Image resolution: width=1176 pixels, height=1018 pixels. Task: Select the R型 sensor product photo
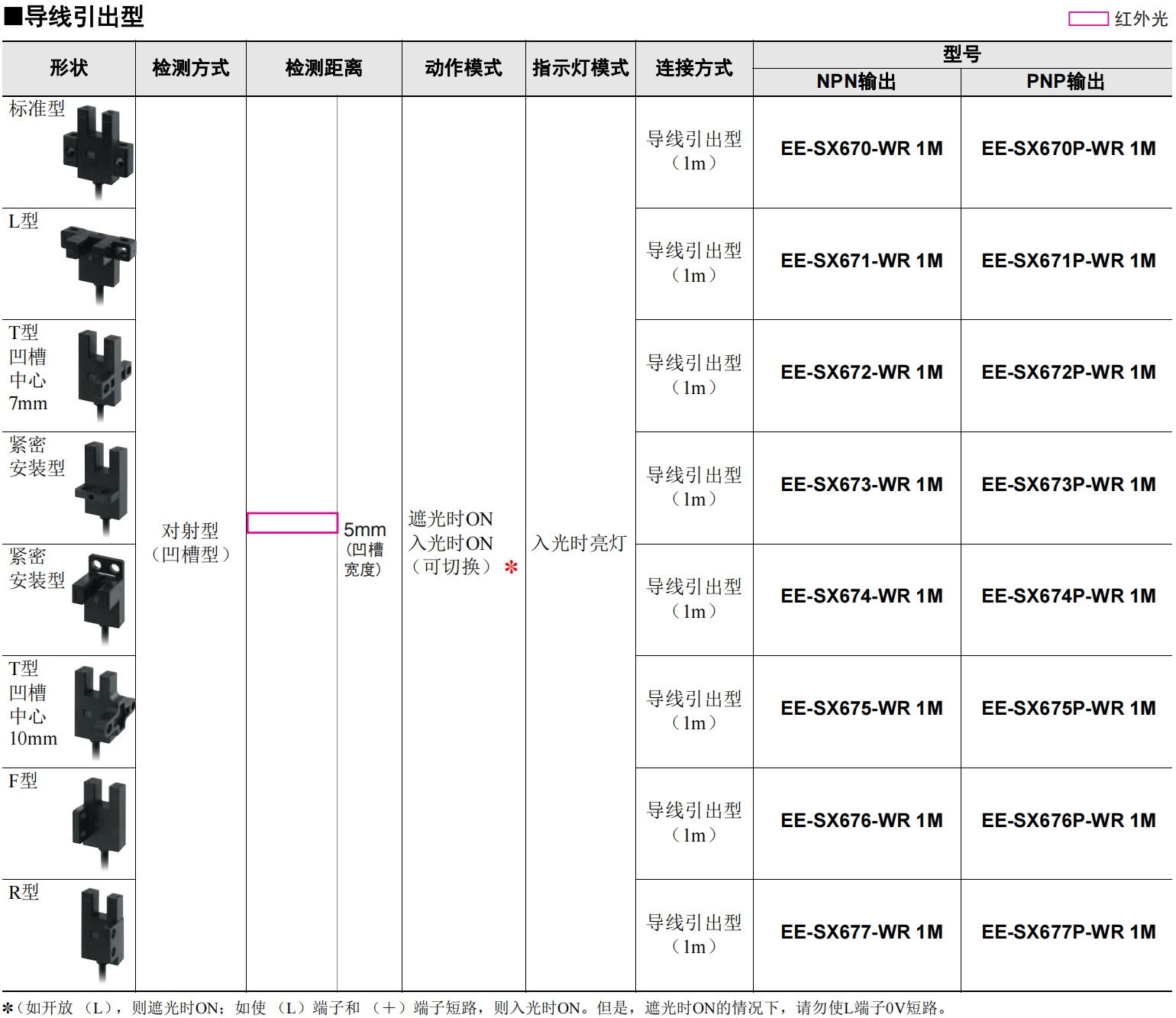(102, 934)
